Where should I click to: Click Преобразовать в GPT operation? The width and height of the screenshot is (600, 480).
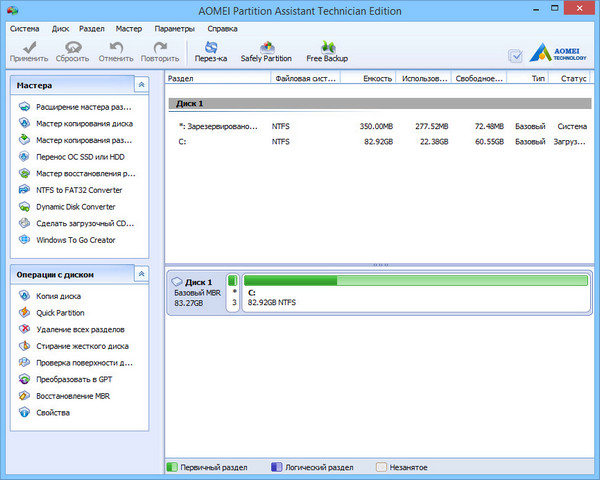tap(73, 380)
